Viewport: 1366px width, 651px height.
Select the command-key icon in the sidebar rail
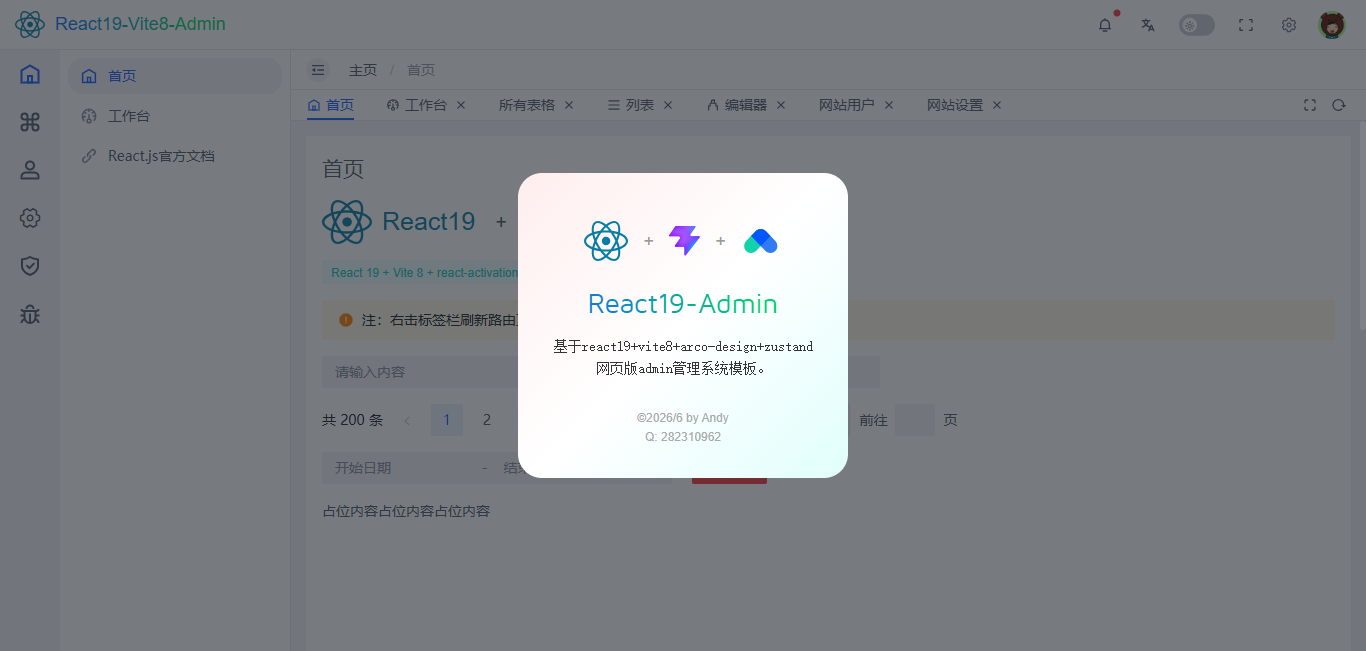(30, 122)
